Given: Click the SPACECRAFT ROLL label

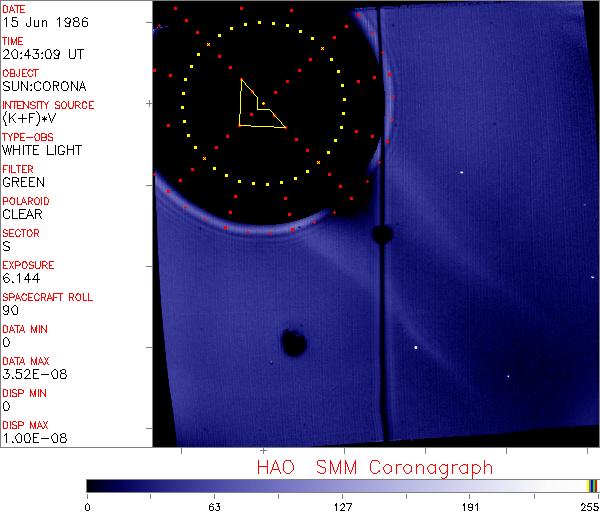Looking at the screenshot, I should coord(45,297).
